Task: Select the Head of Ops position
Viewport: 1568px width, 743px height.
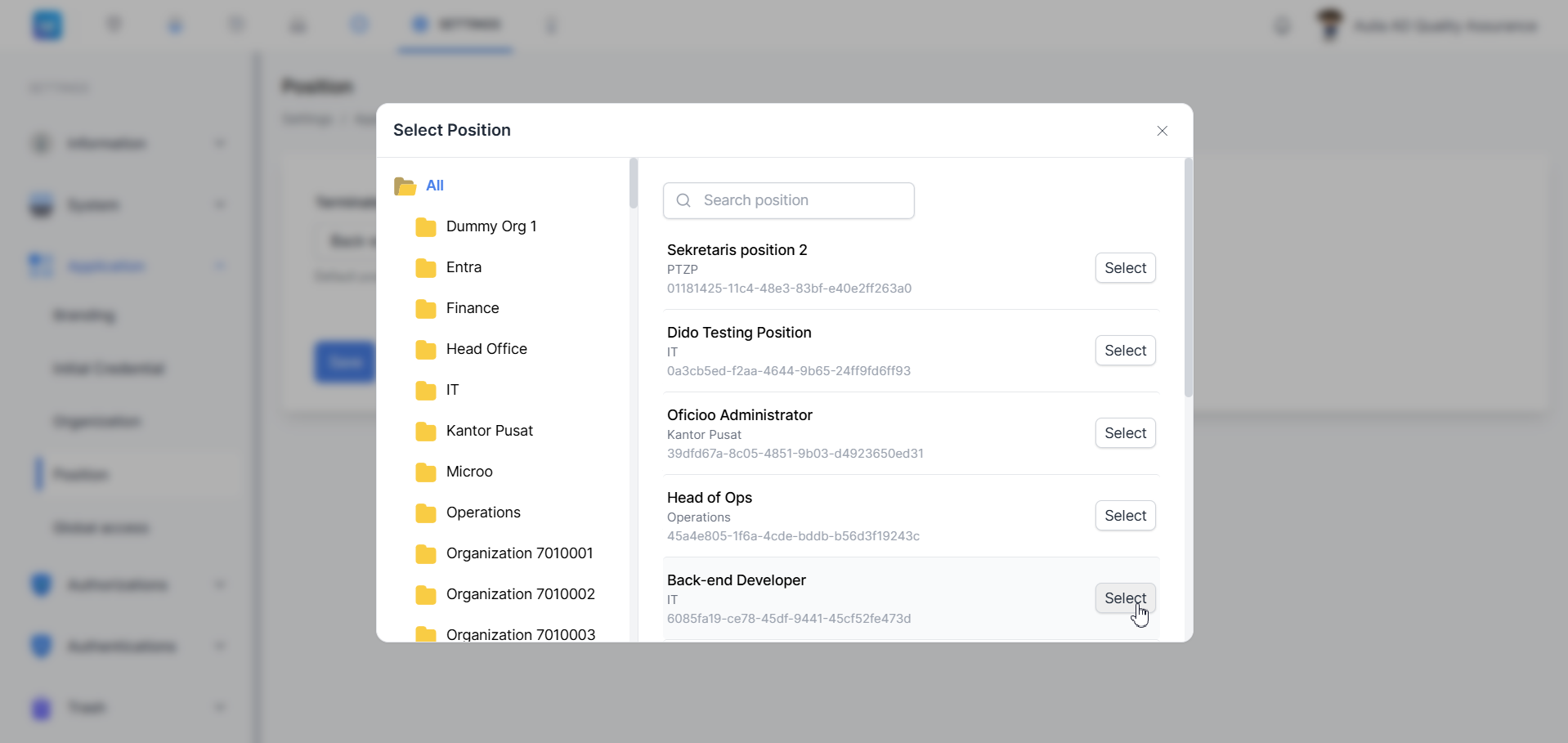Action: pos(1125,516)
